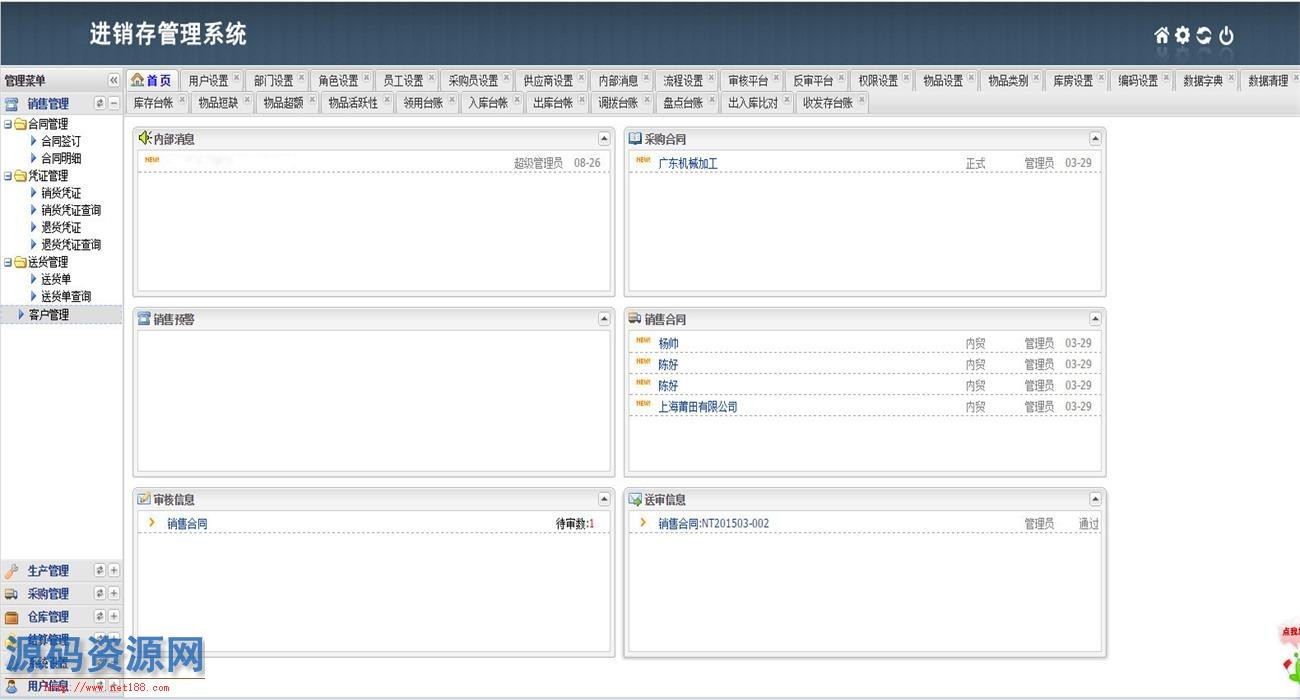Click refresh icon beside 销售管理

click(100, 103)
